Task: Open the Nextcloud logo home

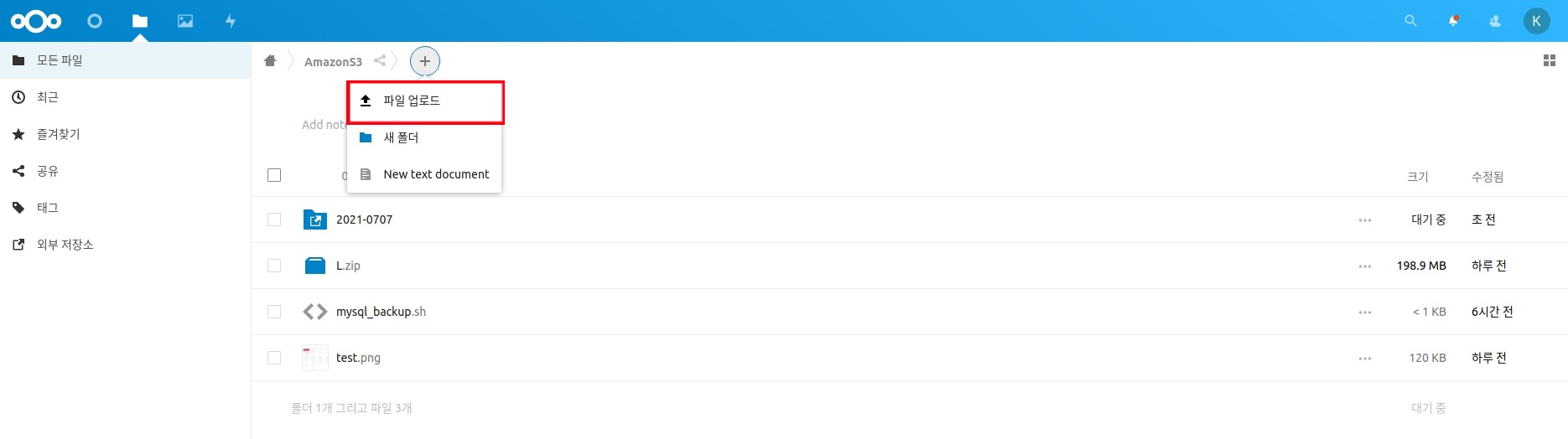Action: pyautogui.click(x=36, y=21)
